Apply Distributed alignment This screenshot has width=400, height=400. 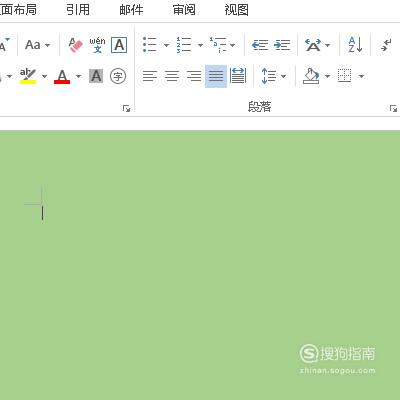pos(238,76)
